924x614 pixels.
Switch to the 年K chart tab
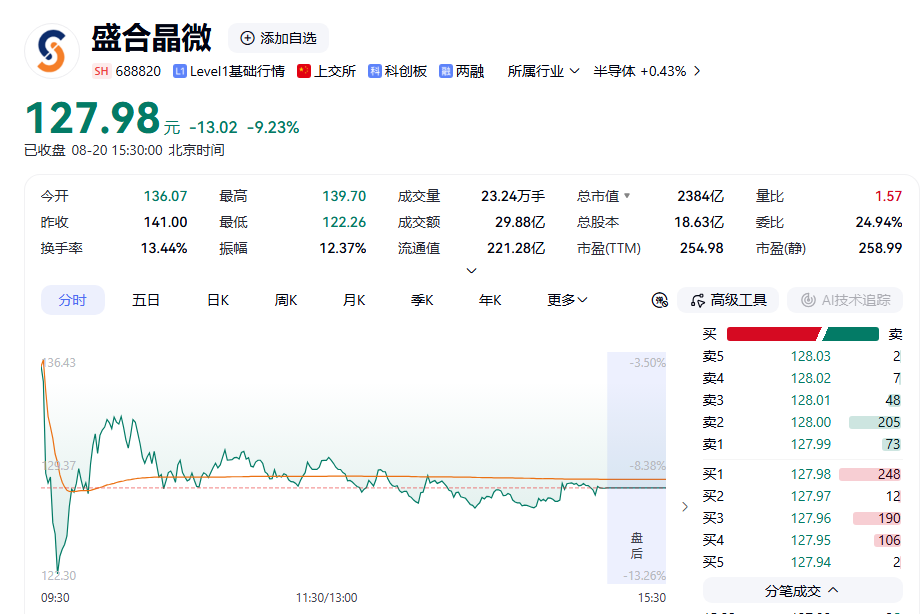point(490,301)
